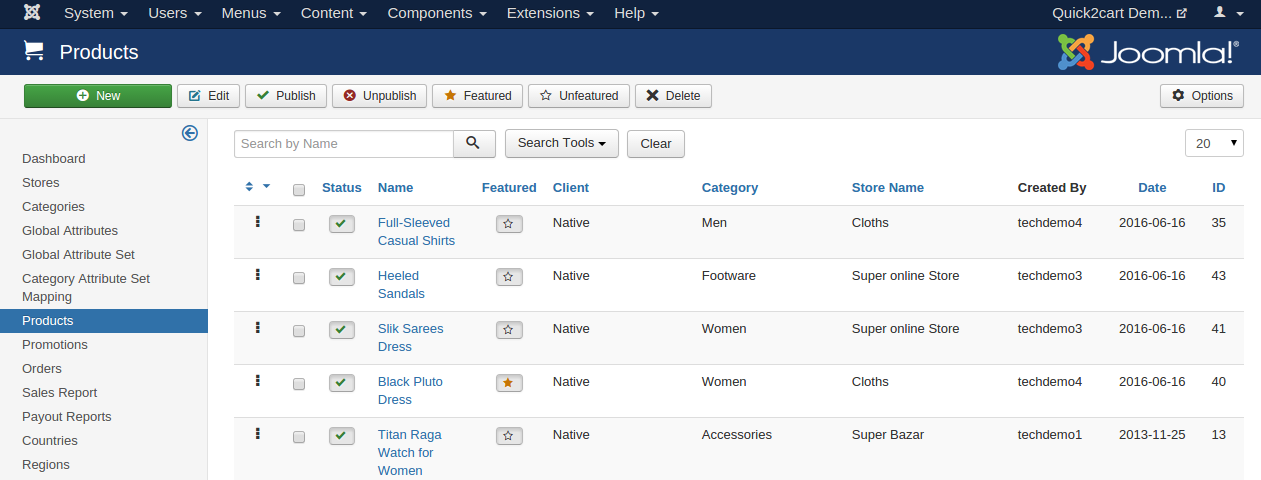This screenshot has width=1261, height=480.
Task: Open the user account menu icon
Action: click(x=1226, y=13)
